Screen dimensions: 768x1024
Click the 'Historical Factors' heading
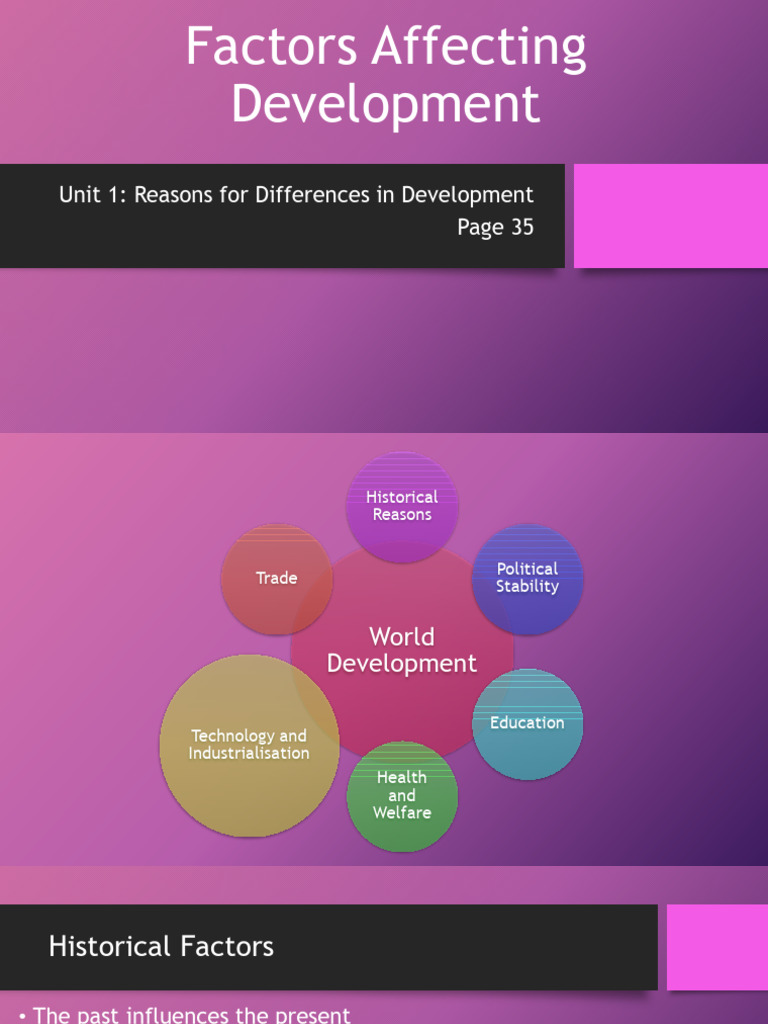[161, 946]
